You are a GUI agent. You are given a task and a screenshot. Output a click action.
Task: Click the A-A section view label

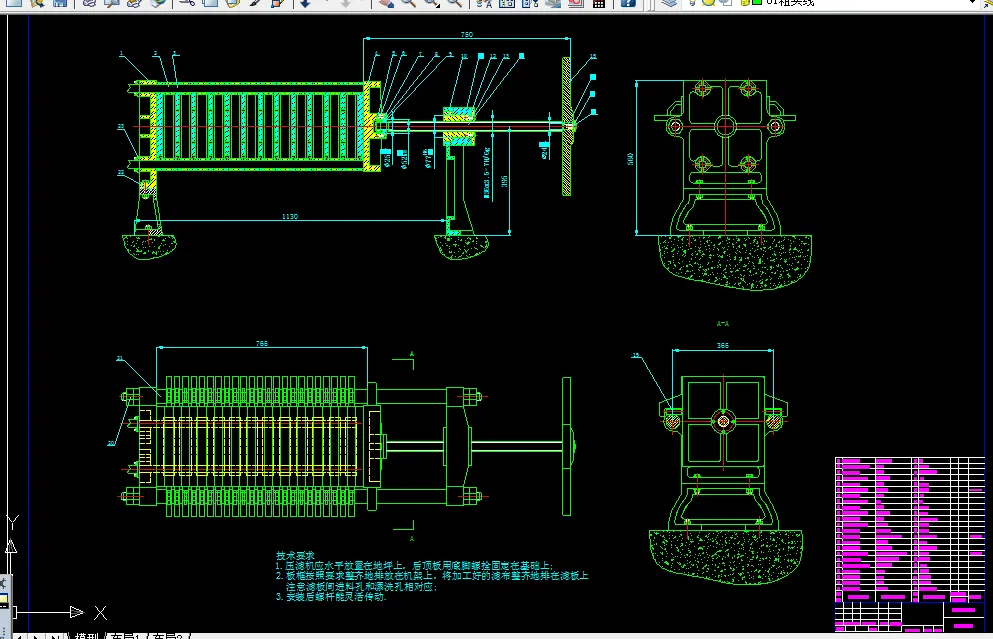point(723,324)
